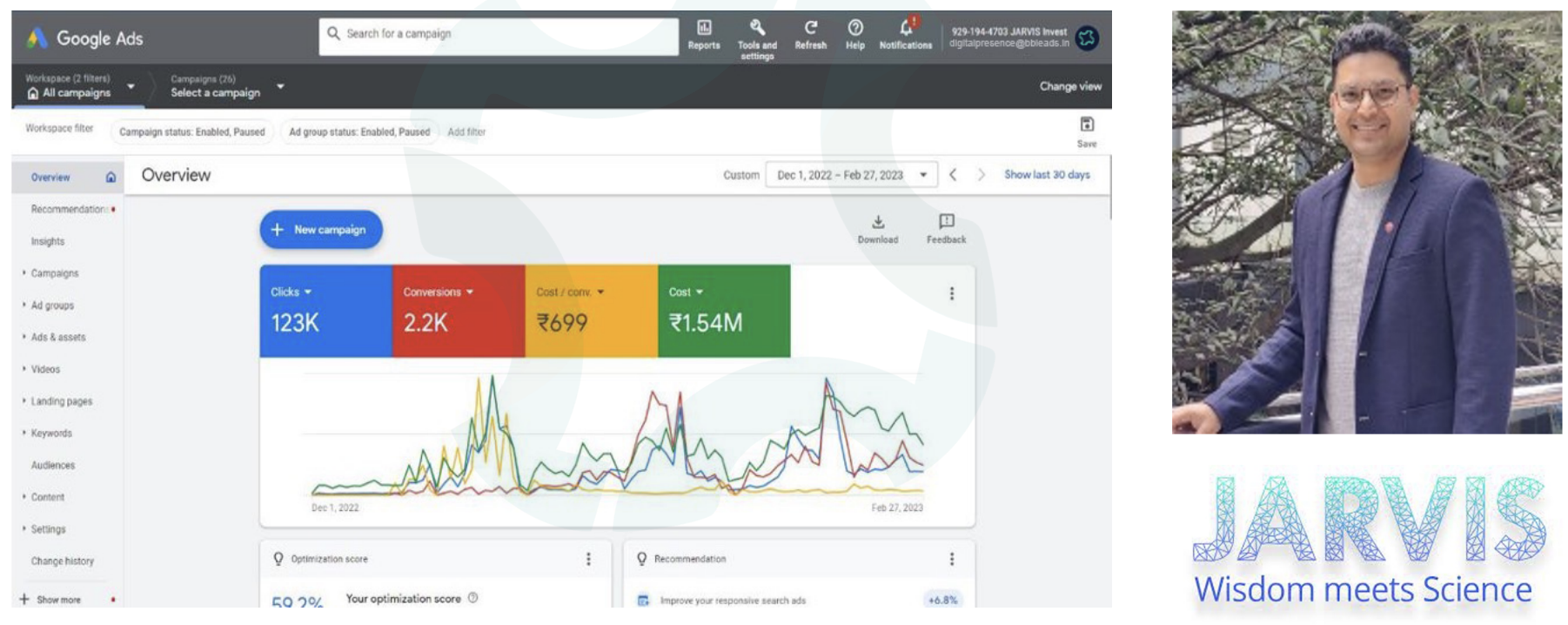View Notifications bell icon
The image size is (1568, 625).
click(906, 27)
